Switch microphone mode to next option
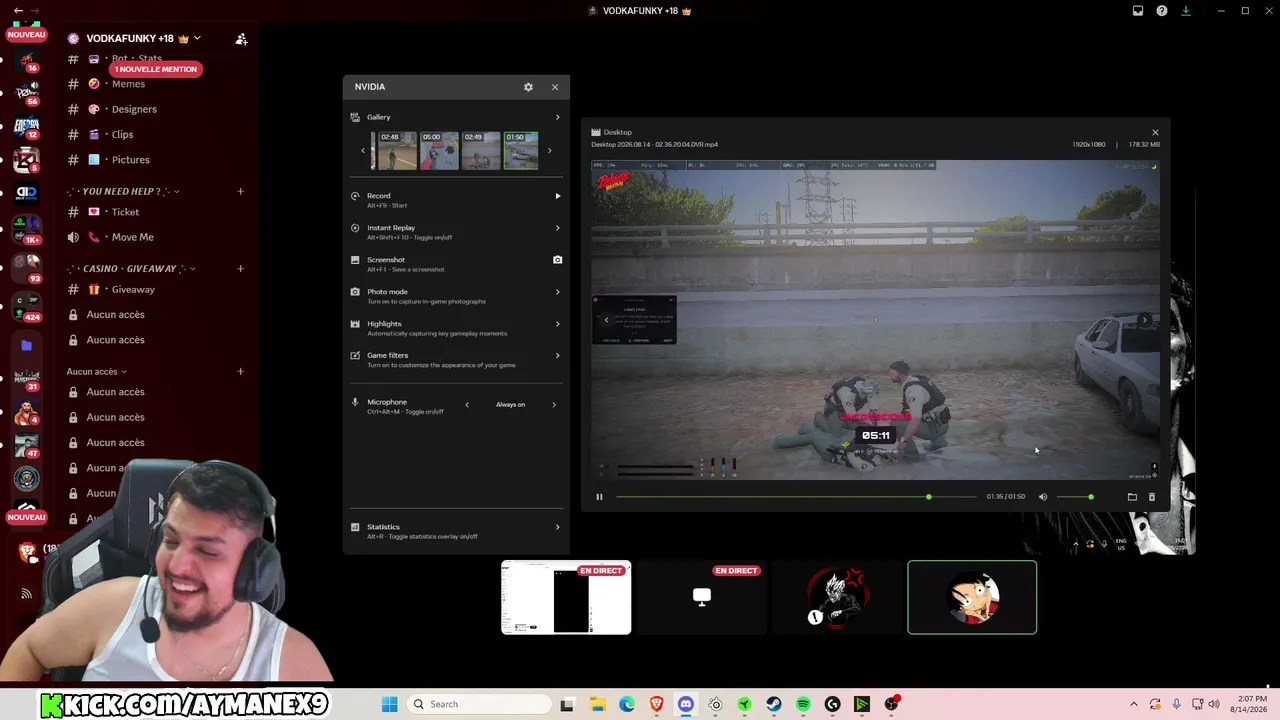Viewport: 1280px width, 720px height. (554, 405)
